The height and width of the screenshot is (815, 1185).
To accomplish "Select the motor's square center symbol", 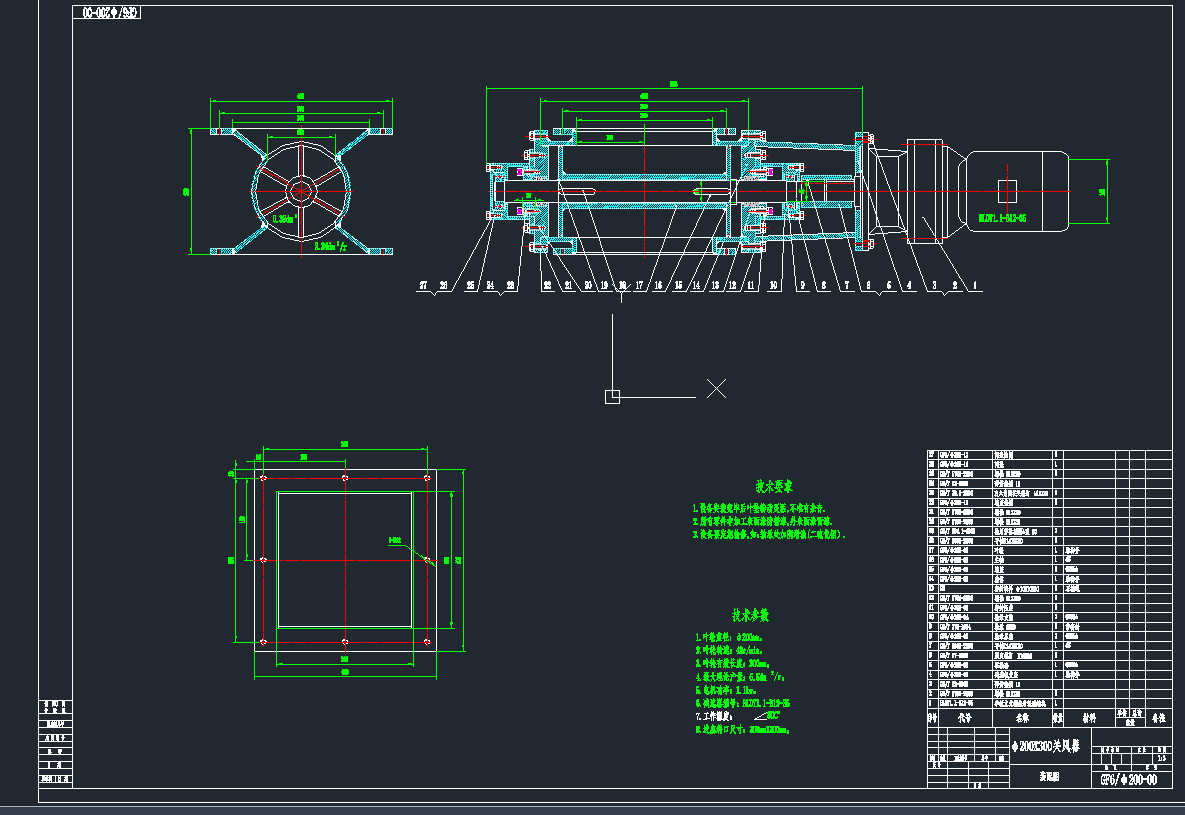I will coord(1010,189).
